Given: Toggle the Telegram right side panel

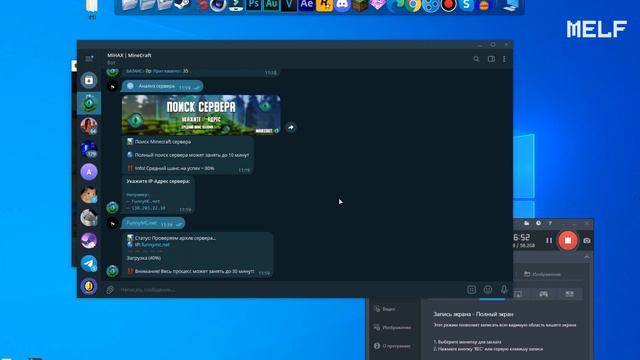Looking at the screenshot, I should [x=491, y=59].
